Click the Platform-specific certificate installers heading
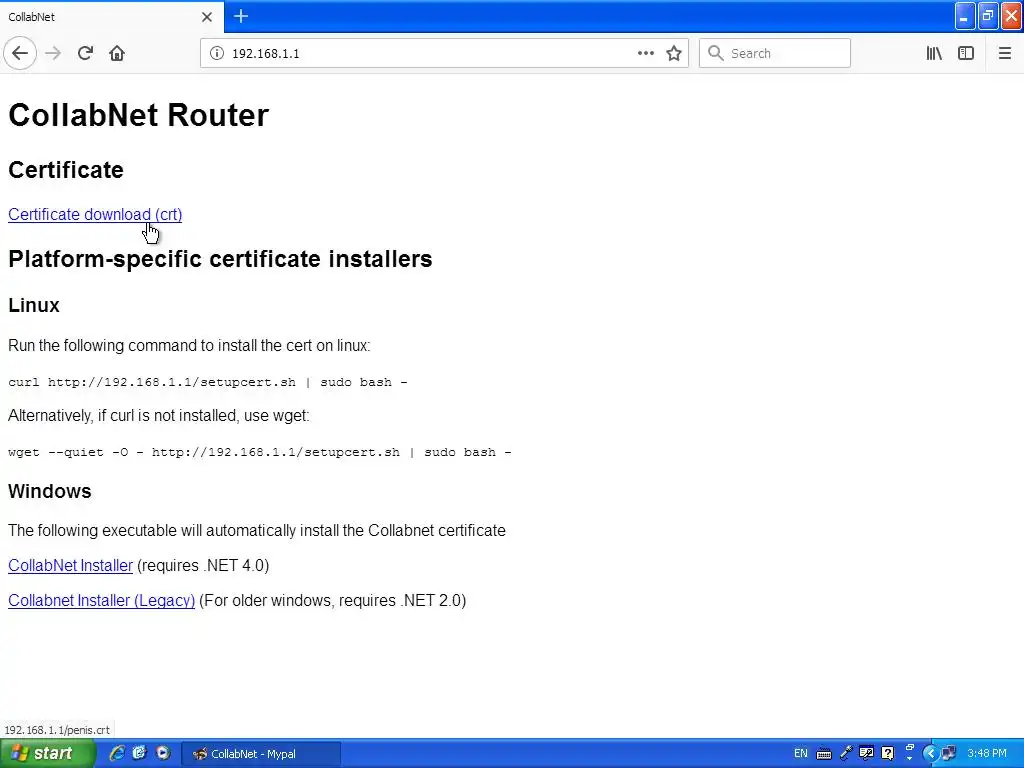 click(220, 259)
